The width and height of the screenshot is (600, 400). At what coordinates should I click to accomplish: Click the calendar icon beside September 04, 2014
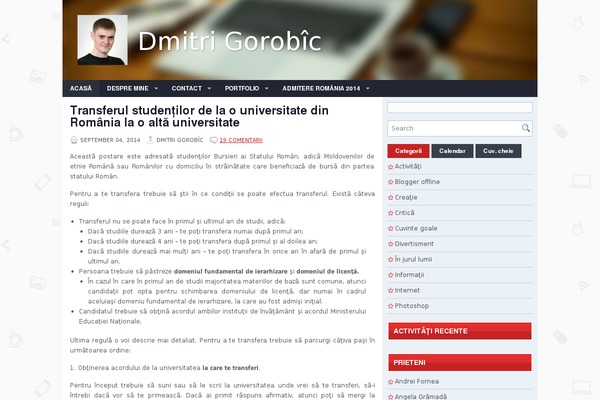point(74,140)
